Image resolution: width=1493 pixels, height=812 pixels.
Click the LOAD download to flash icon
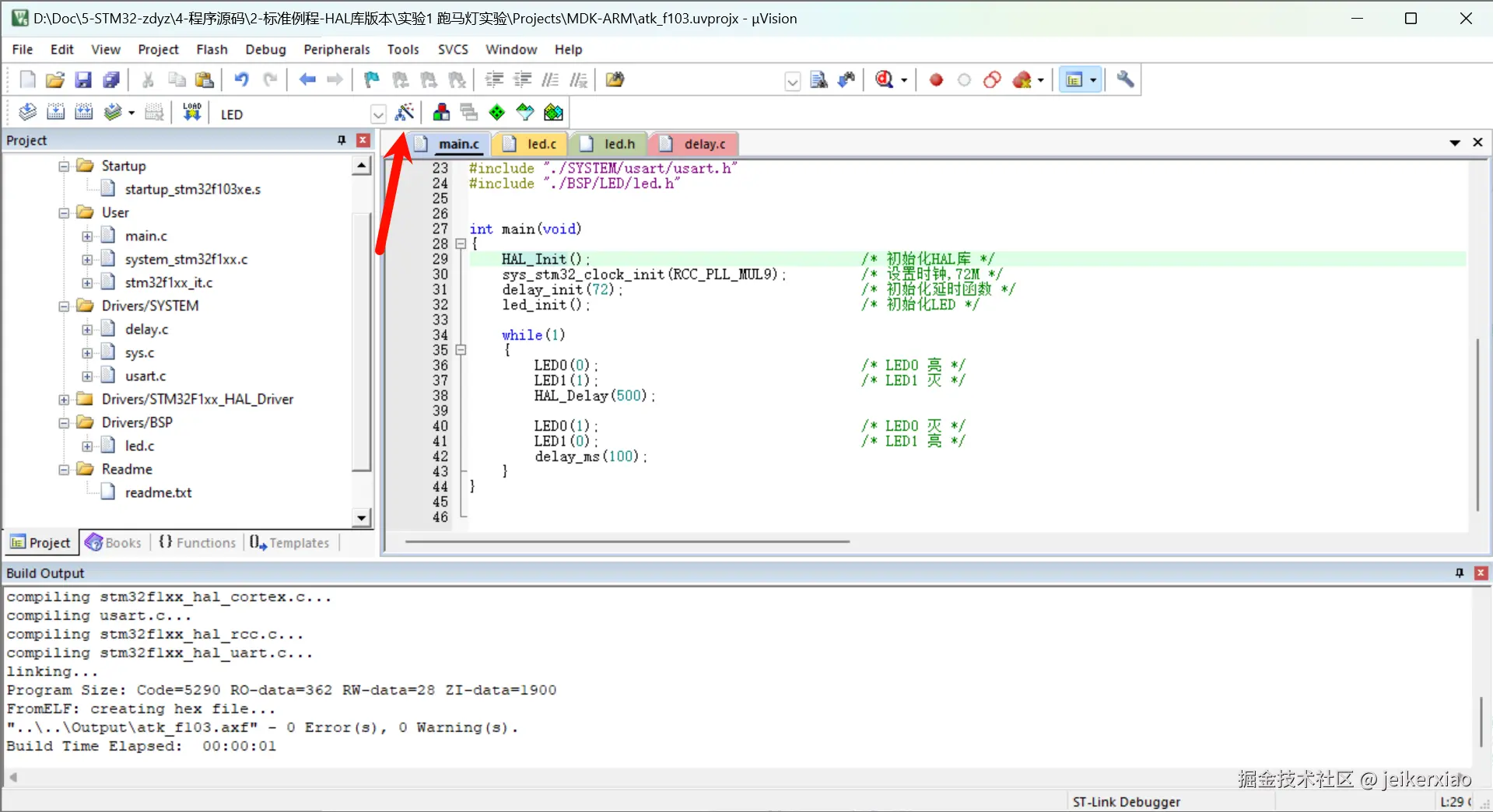[x=191, y=113]
